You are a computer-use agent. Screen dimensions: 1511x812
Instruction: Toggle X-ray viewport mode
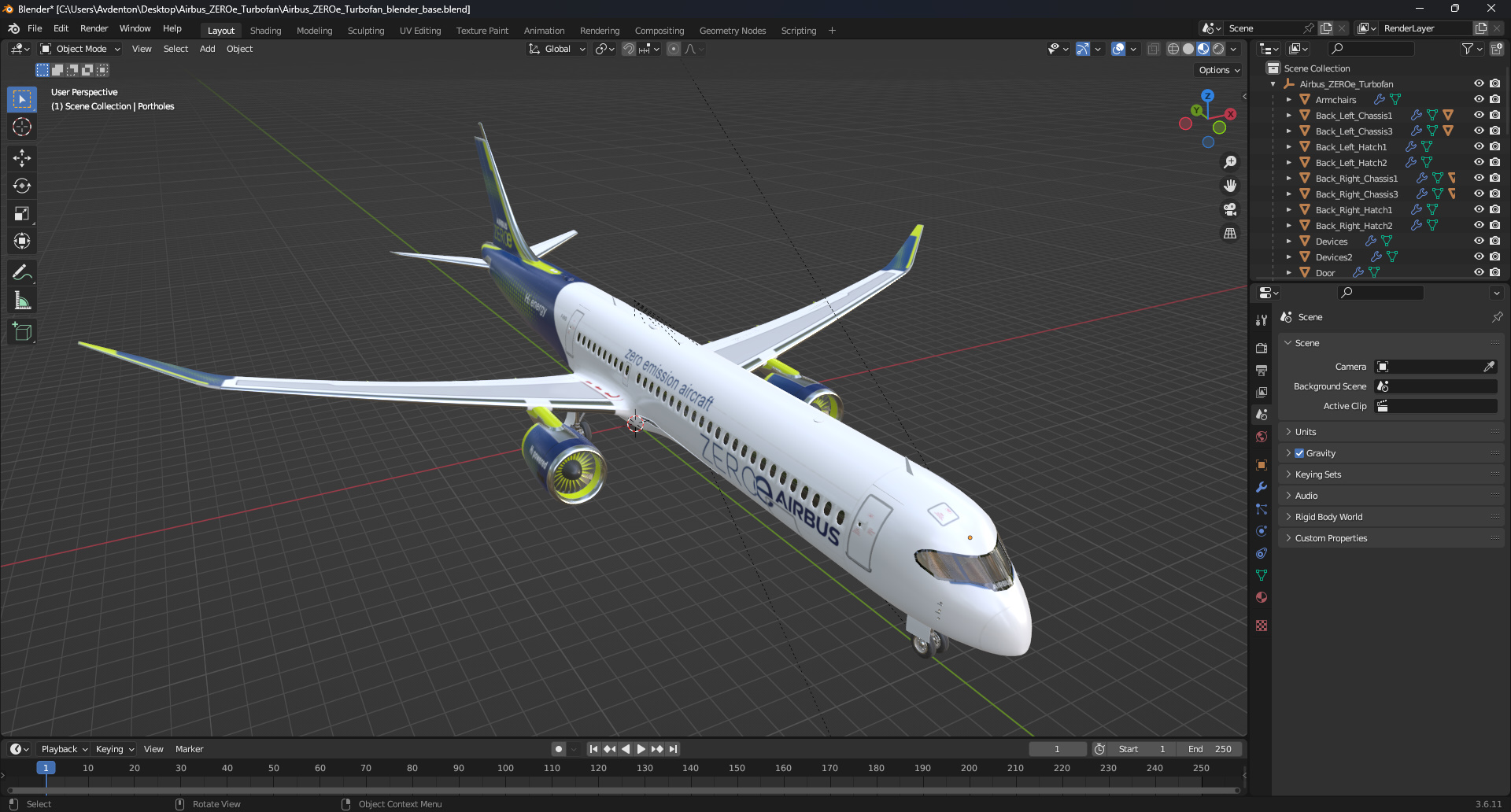[x=1153, y=49]
